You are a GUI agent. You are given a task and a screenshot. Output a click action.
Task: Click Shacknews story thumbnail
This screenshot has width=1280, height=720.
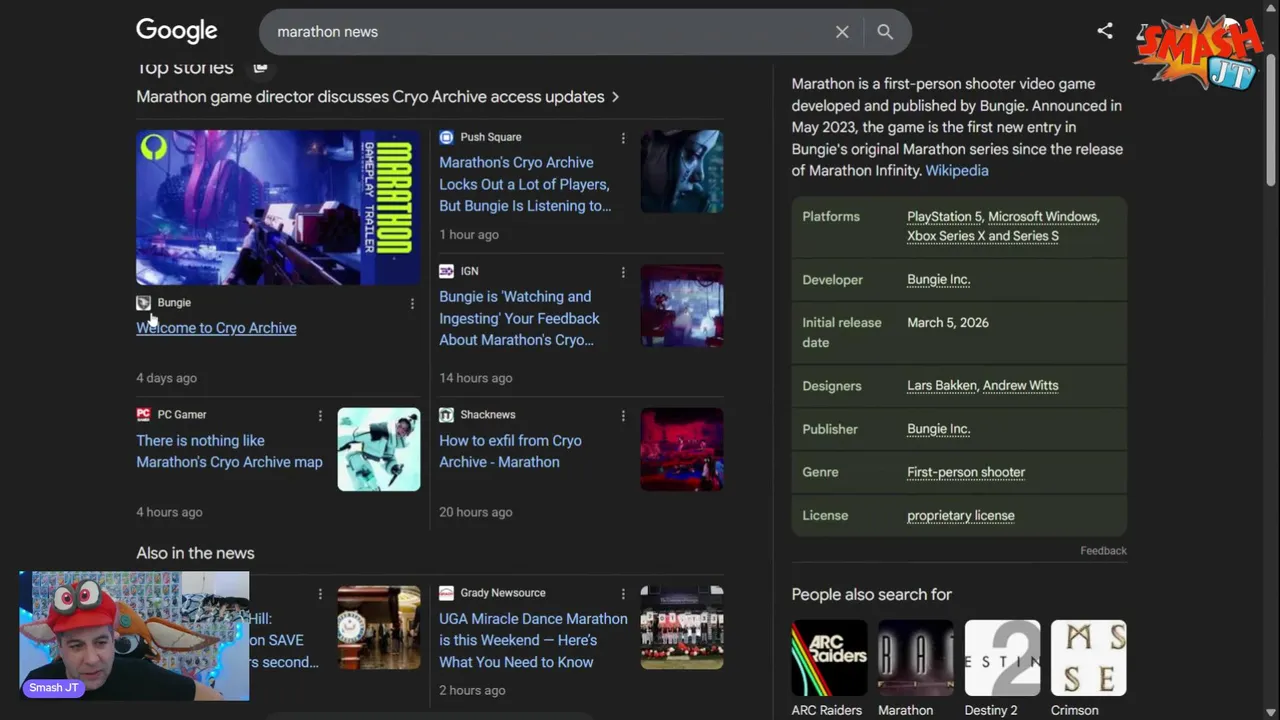coord(682,449)
